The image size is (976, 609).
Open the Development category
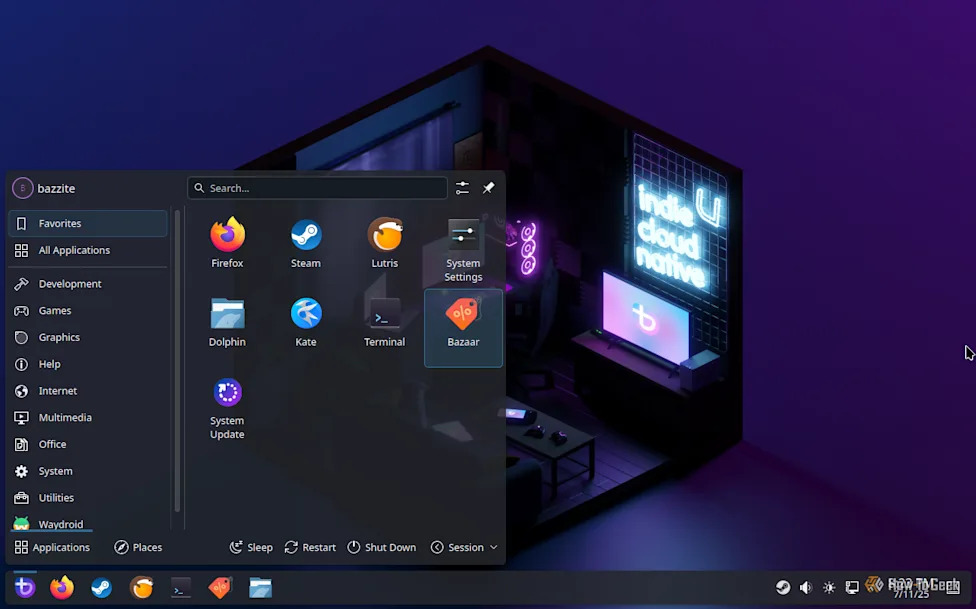(x=88, y=283)
